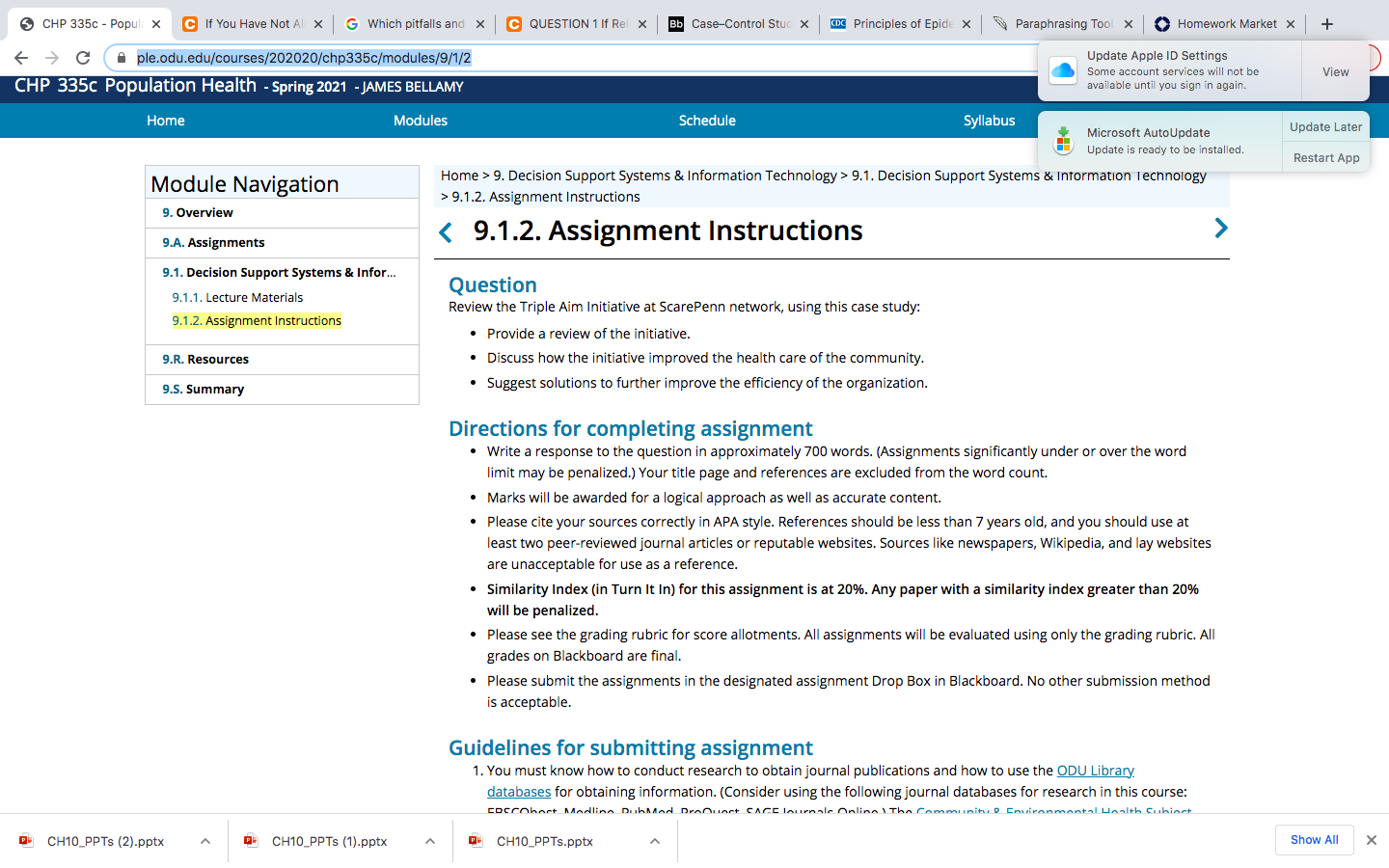
Task: Click the PowerPoint icon of CH10_PPTs.pptx
Action: coord(476,841)
